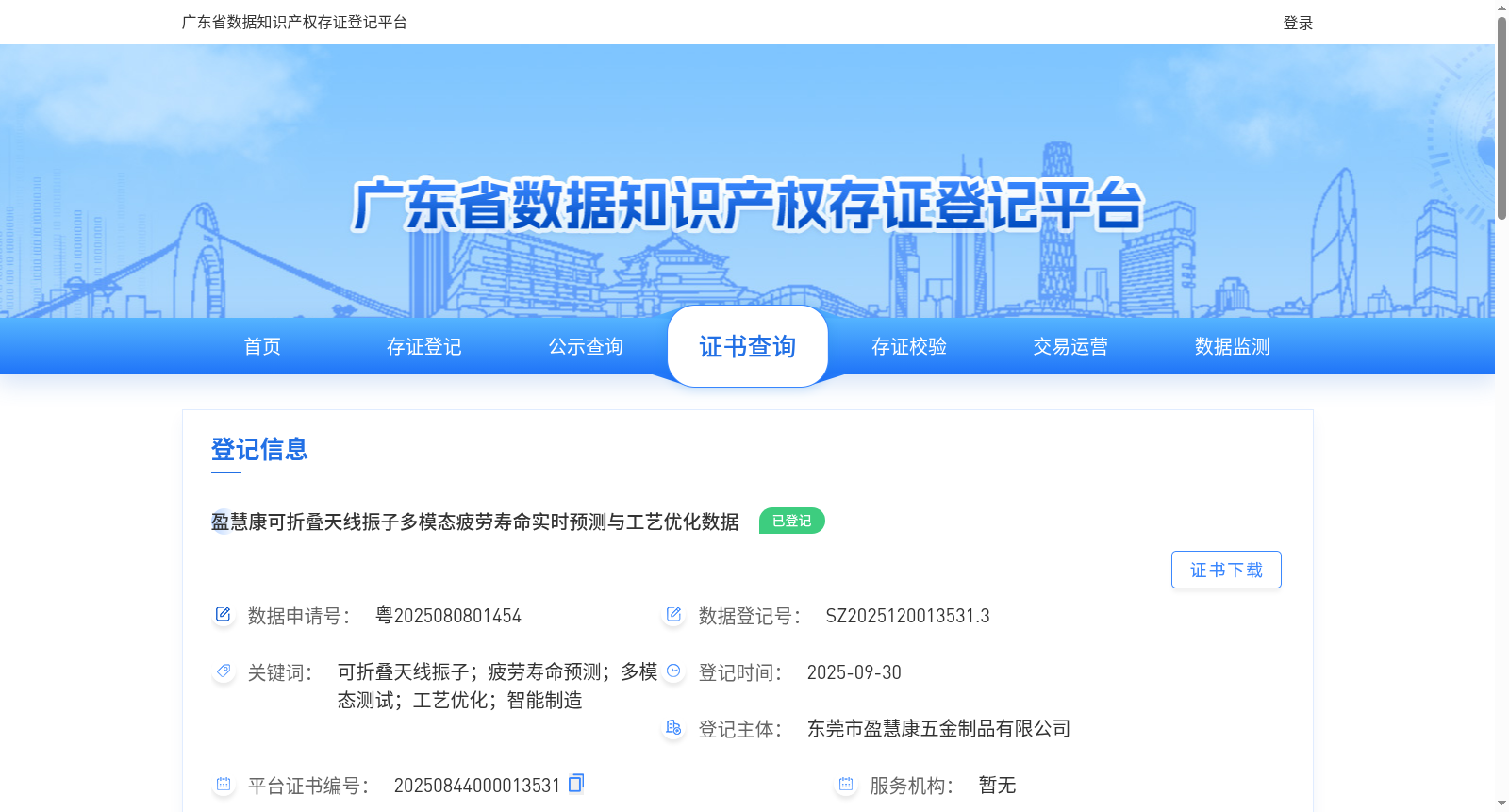1509x812 pixels.
Task: Click the large banner platform title
Action: [748, 205]
